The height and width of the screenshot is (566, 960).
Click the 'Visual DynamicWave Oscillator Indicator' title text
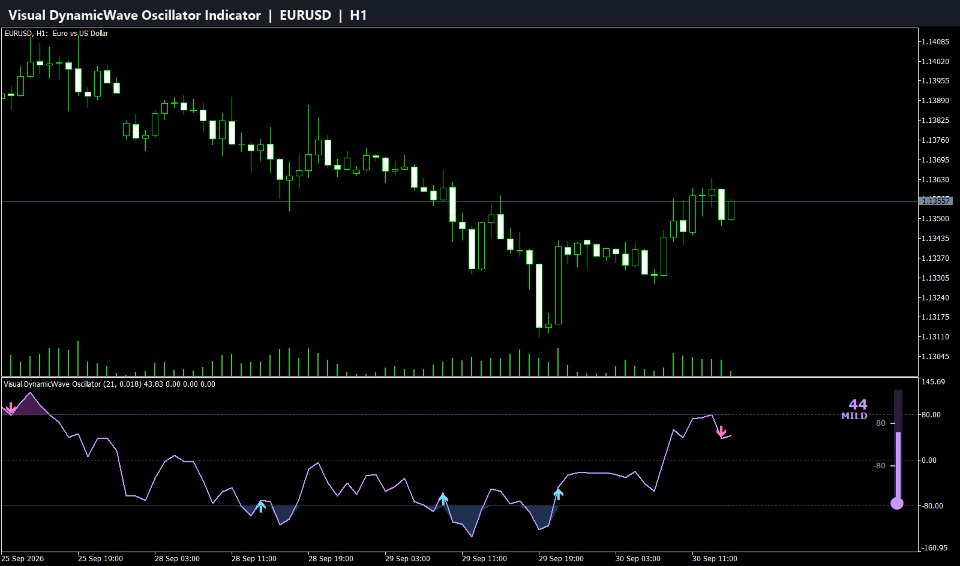click(x=135, y=15)
